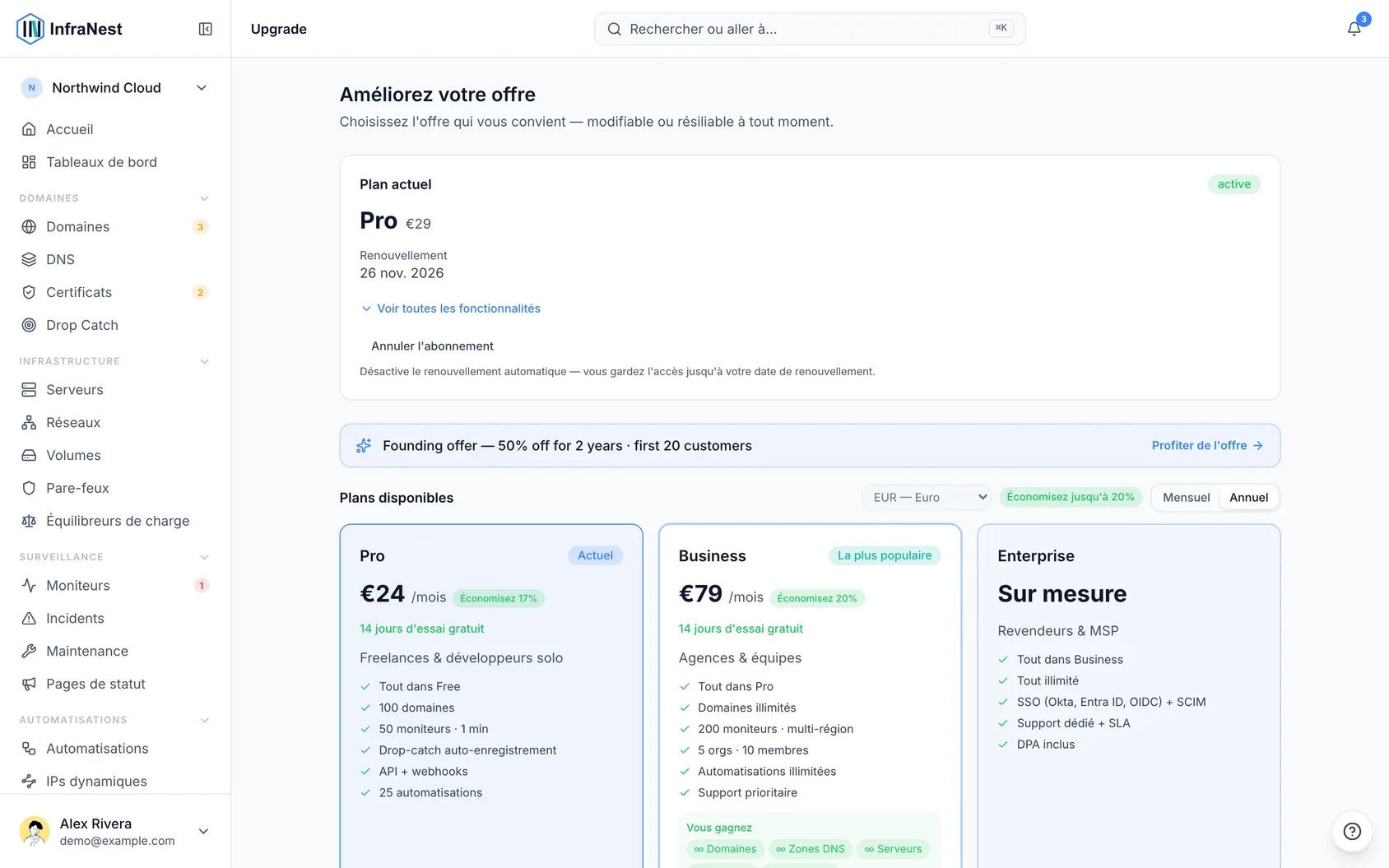Image resolution: width=1389 pixels, height=868 pixels.
Task: Click the Réseaux network icon
Action: click(x=29, y=422)
